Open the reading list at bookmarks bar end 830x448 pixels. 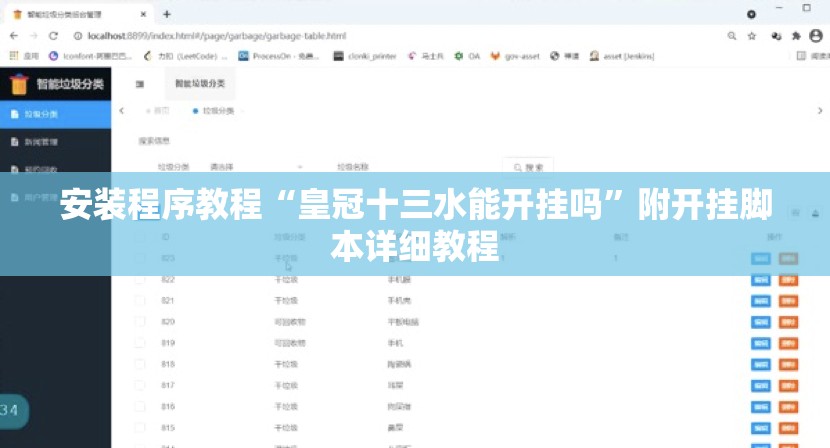click(813, 56)
